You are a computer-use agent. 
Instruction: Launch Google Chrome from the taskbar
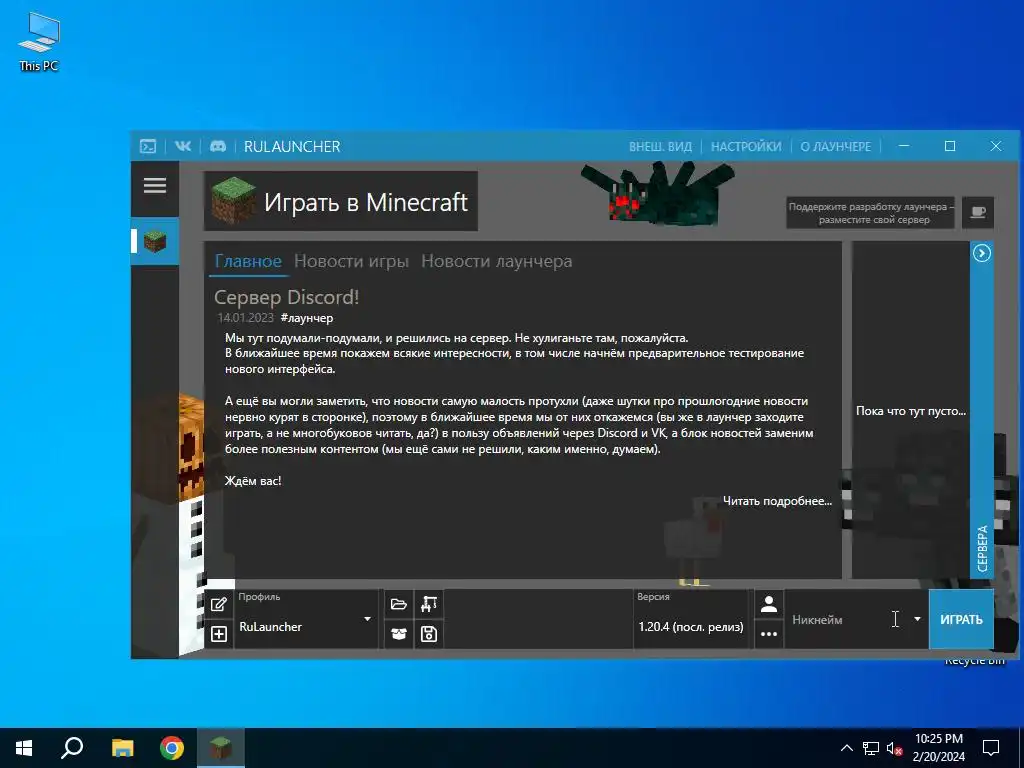tap(172, 748)
